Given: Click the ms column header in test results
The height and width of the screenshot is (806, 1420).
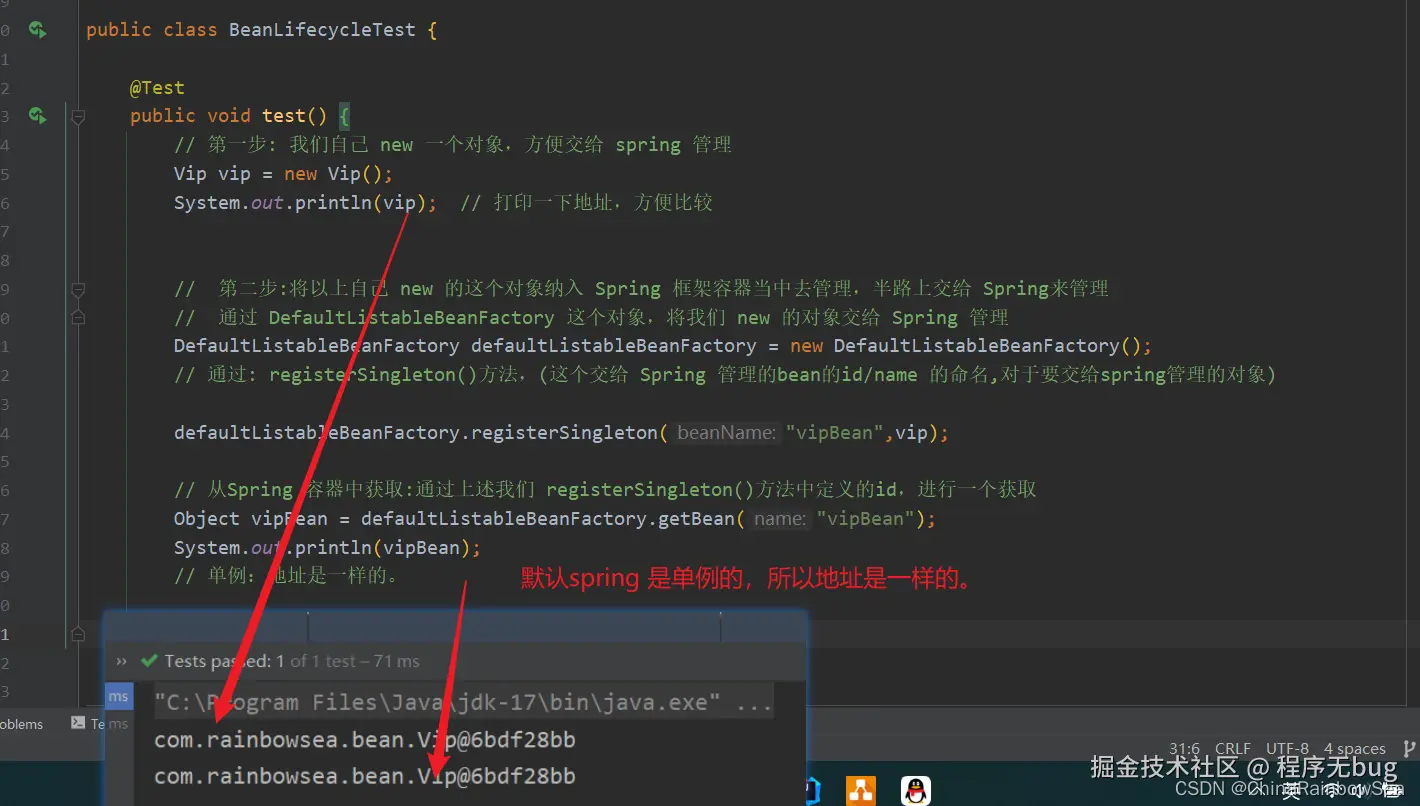Looking at the screenshot, I should pos(118,697).
